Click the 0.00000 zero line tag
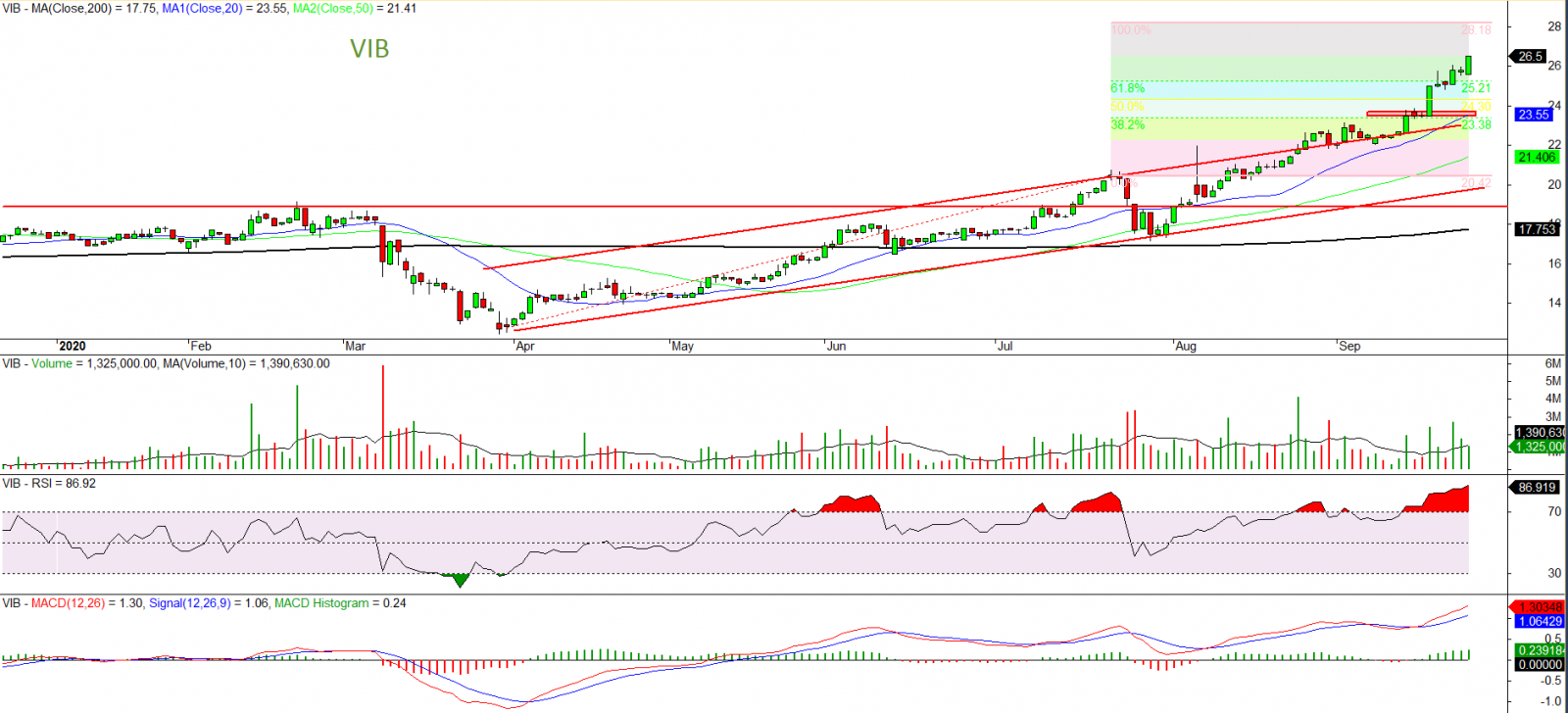This screenshot has width=1568, height=713. (1540, 664)
